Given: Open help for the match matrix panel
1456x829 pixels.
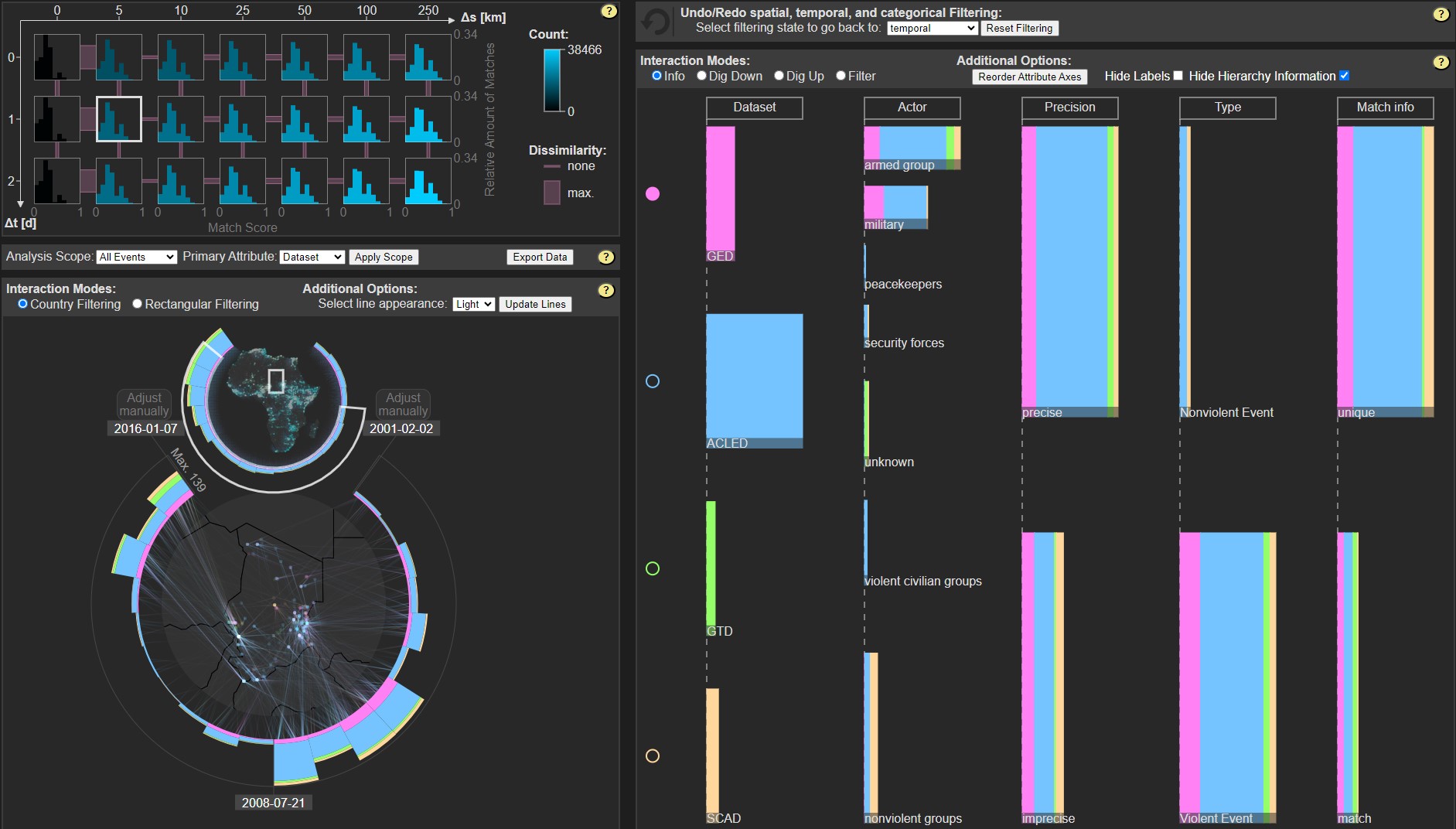Looking at the screenshot, I should coord(609,11).
